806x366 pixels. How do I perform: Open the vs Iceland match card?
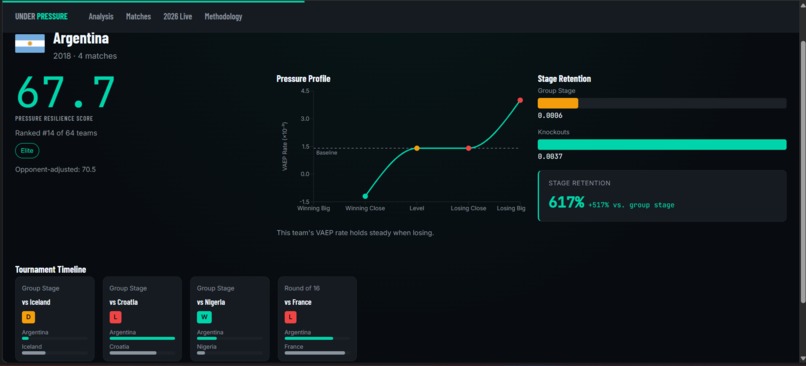tap(55, 318)
